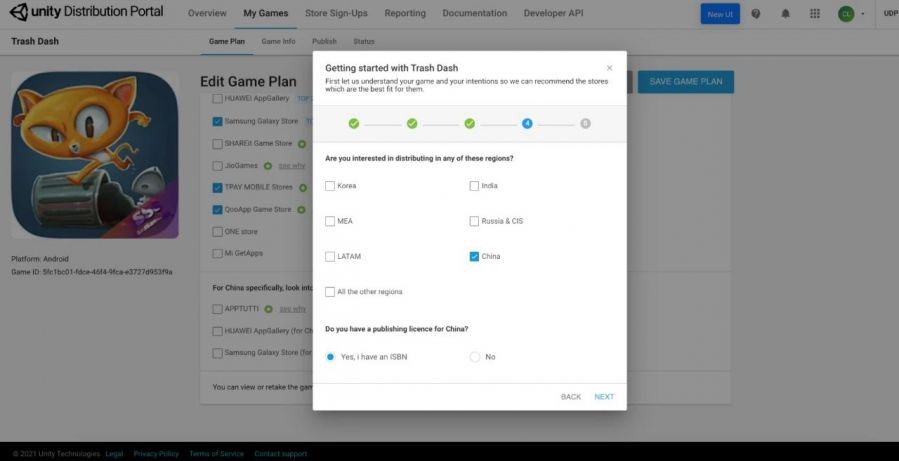Open Terms of Service footer link
The height and width of the screenshot is (461, 899).
[x=216, y=454]
